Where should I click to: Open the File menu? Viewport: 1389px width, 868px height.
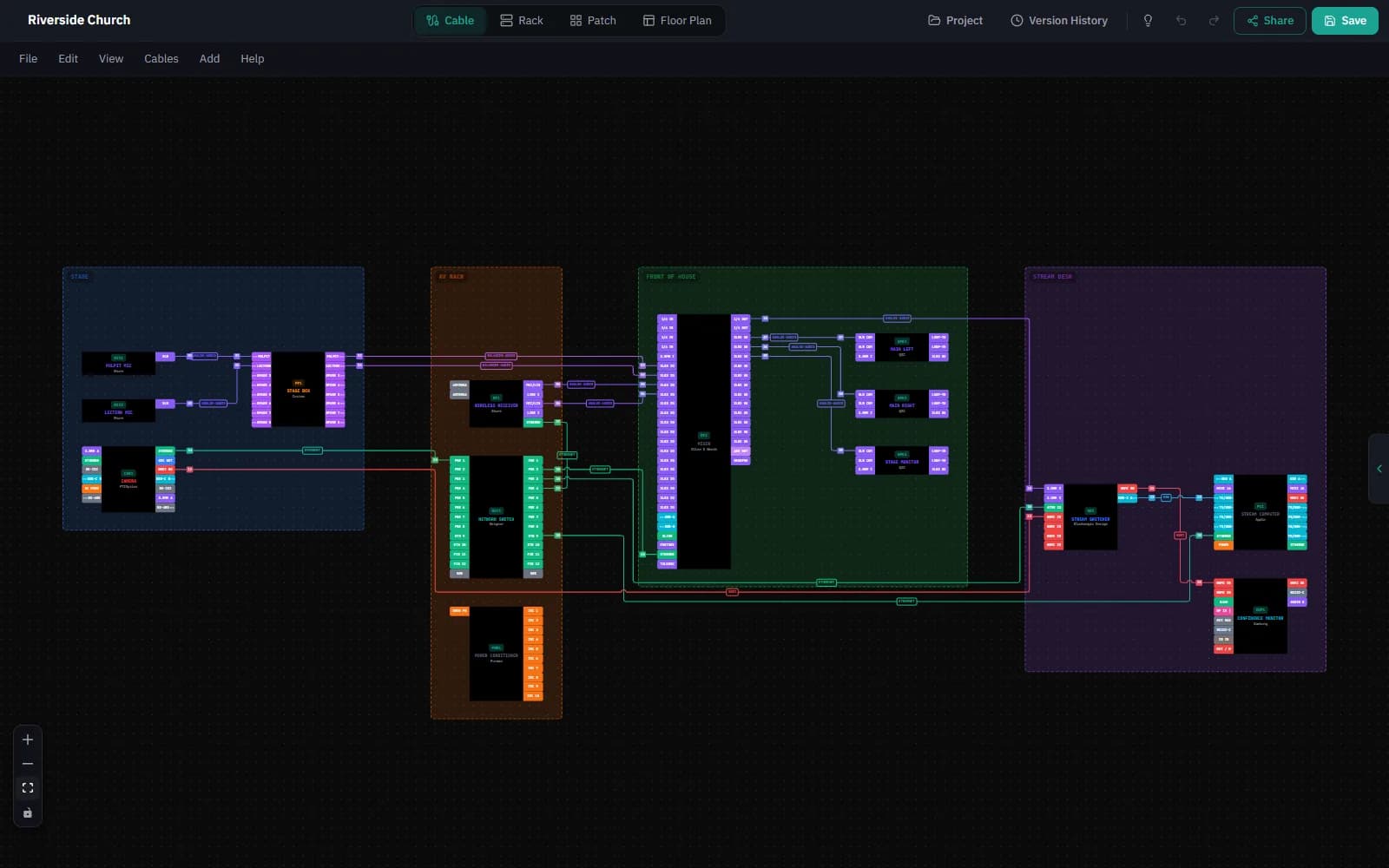(x=29, y=59)
